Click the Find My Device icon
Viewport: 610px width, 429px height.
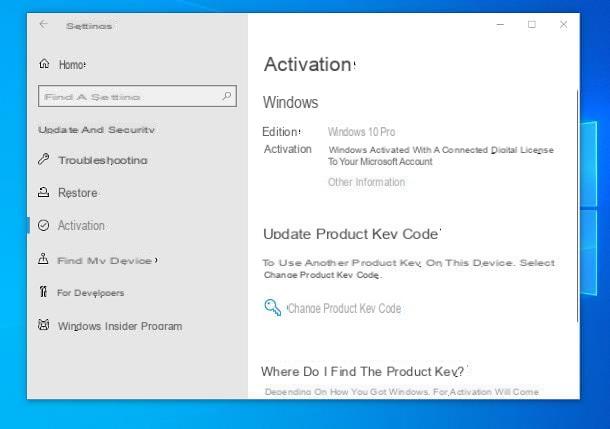pyautogui.click(x=43, y=259)
